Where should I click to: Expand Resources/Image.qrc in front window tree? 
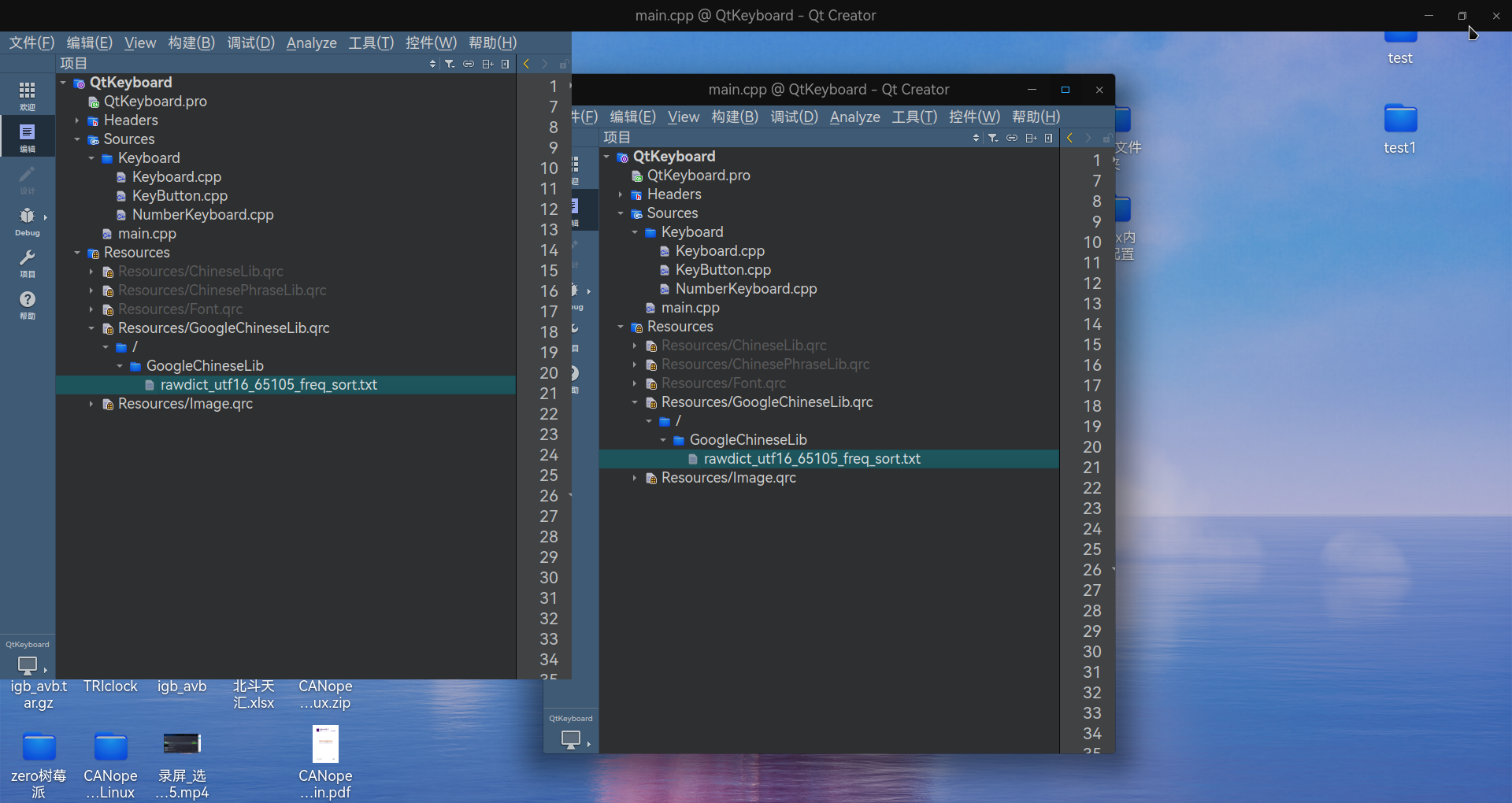click(635, 478)
